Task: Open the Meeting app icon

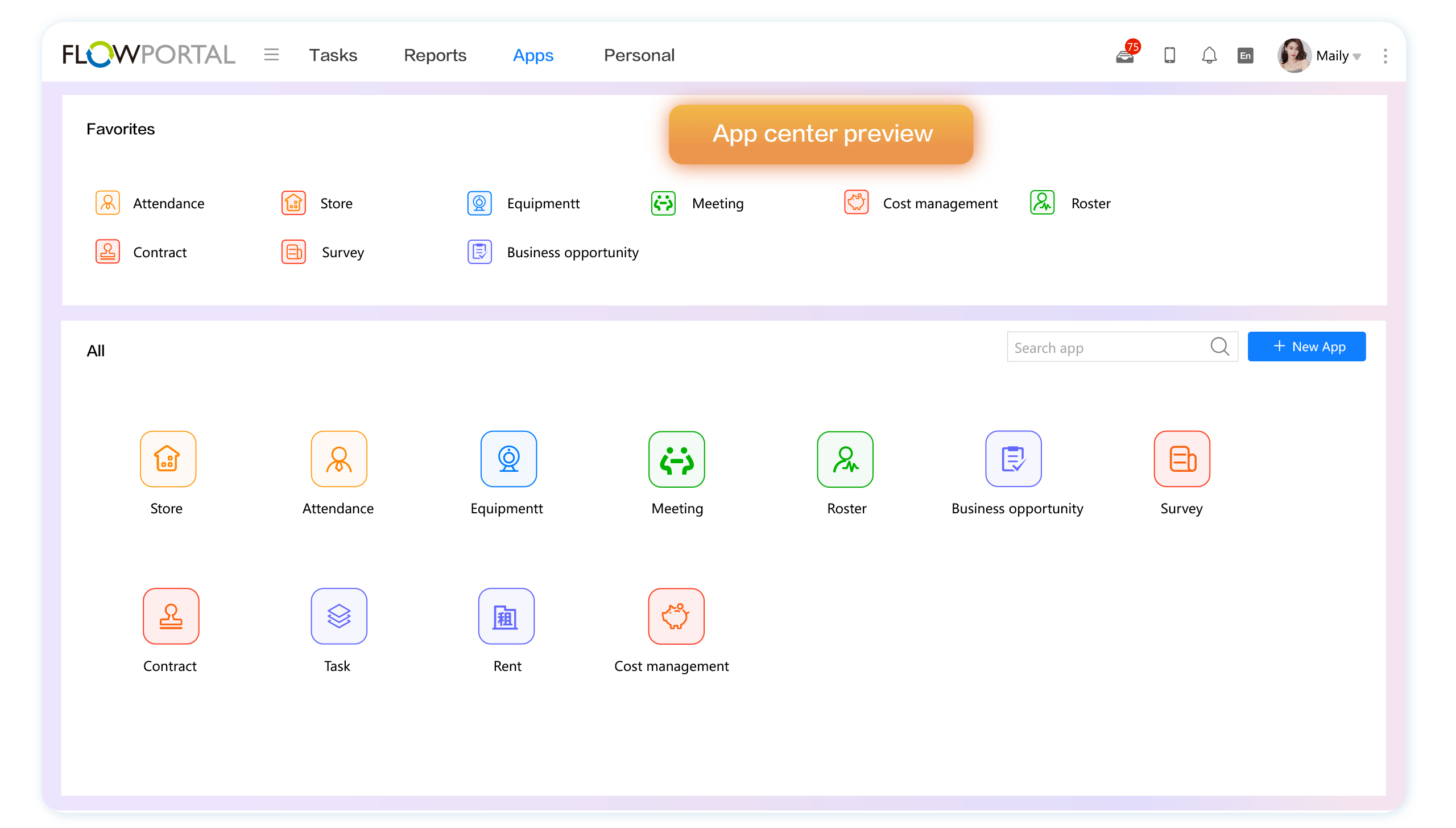Action: coord(676,459)
